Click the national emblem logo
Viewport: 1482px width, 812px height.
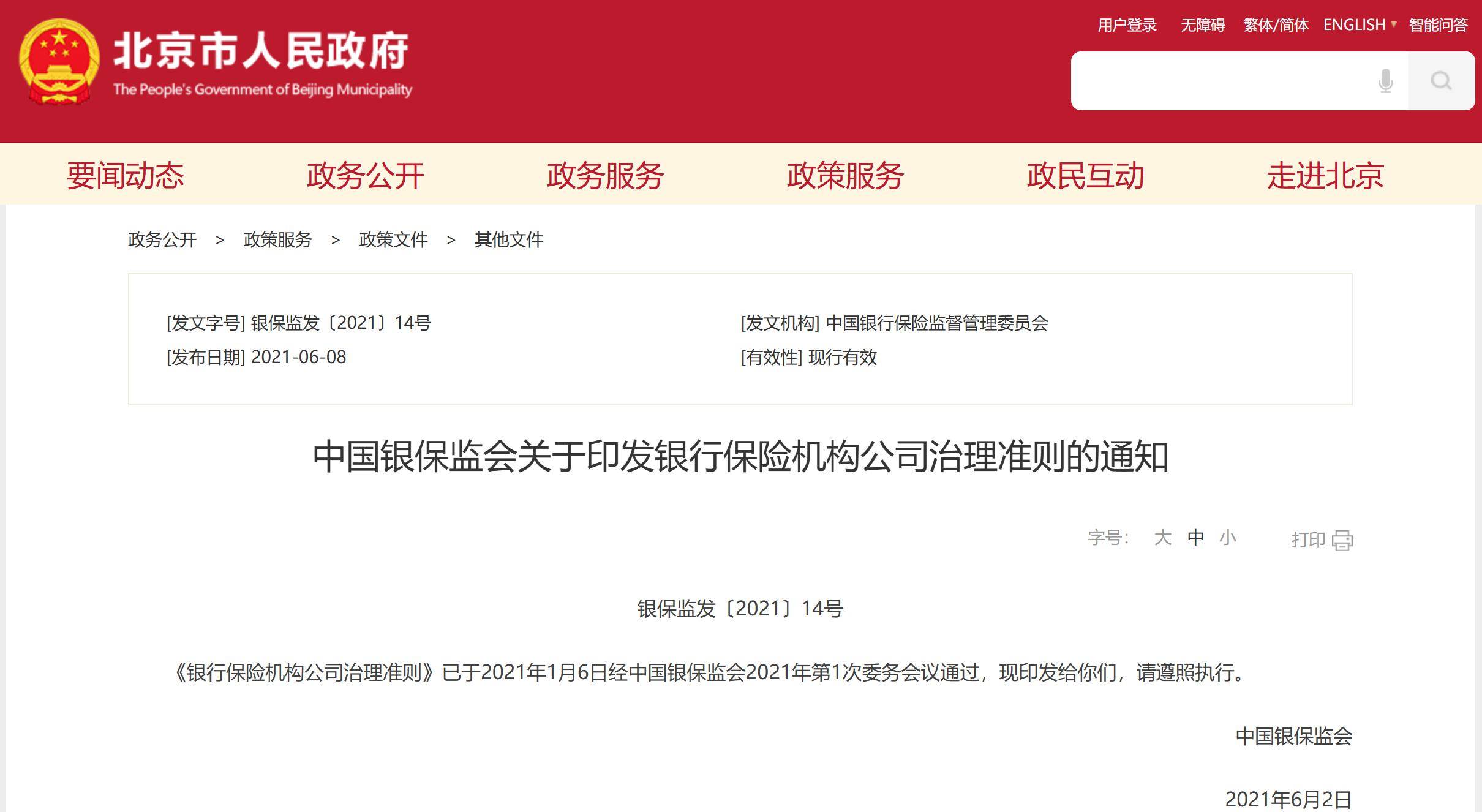tap(59, 61)
